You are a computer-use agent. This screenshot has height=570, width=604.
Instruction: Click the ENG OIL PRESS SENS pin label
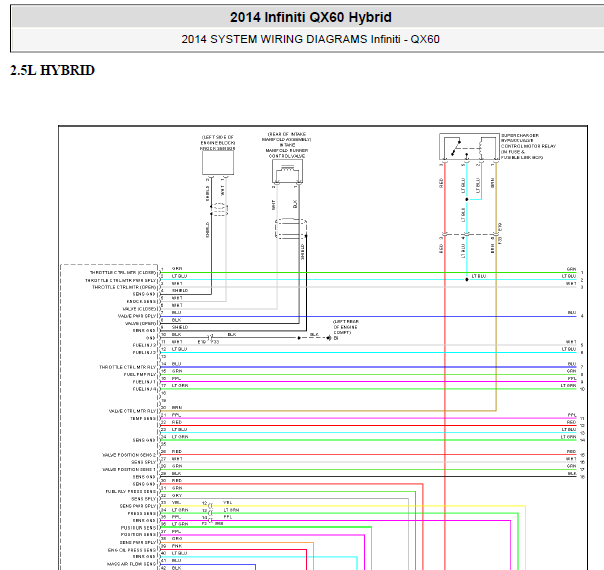coord(131,549)
